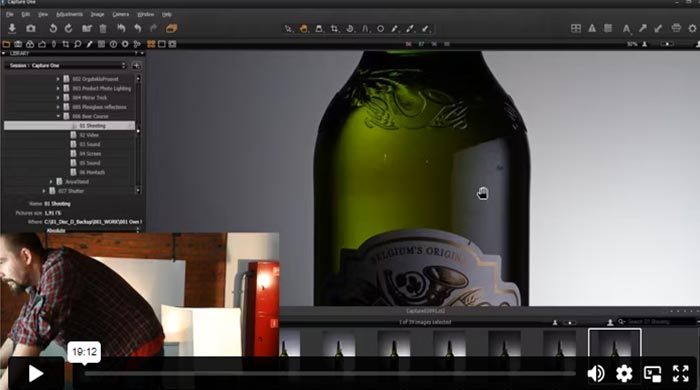Select the 04 Screen folder

click(90, 154)
